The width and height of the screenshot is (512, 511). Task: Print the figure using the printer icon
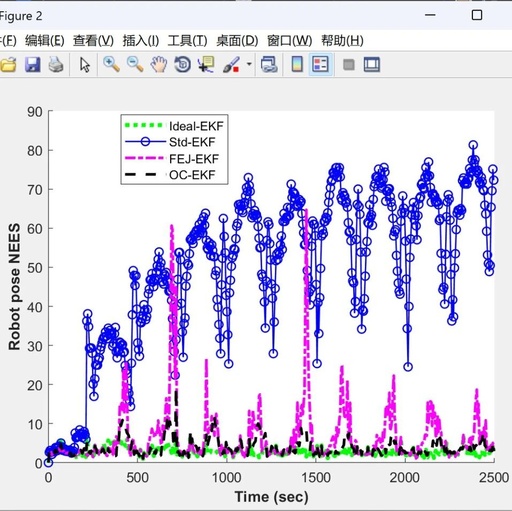pyautogui.click(x=56, y=64)
